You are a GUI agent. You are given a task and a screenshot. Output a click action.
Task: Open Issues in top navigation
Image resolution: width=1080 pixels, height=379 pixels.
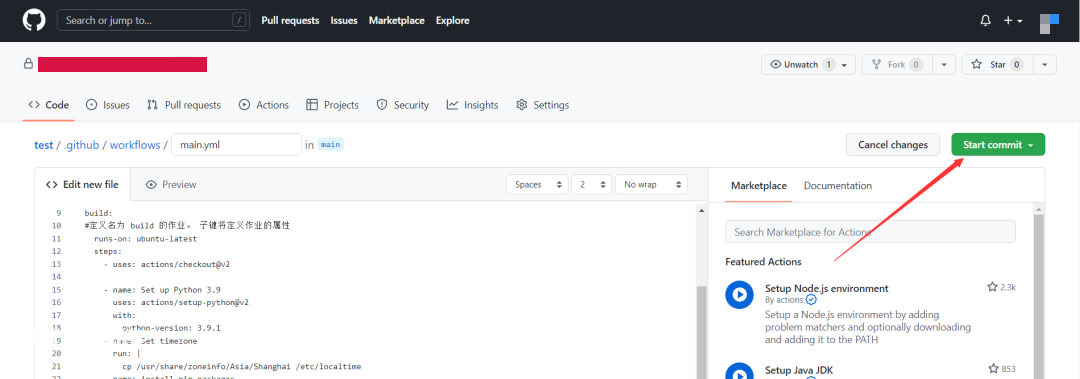[344, 21]
